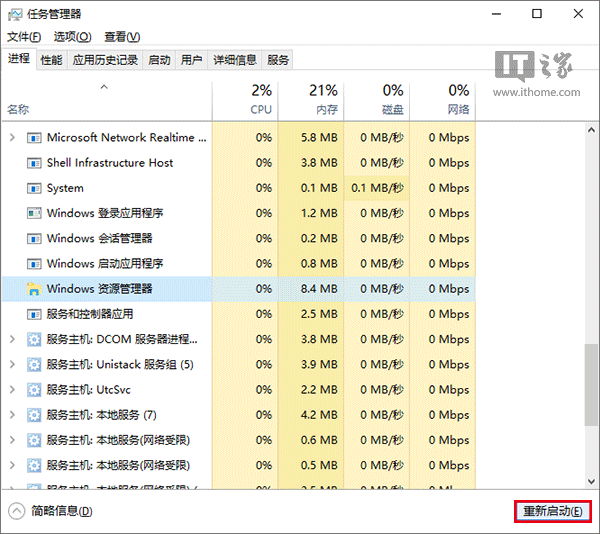The image size is (600, 534).
Task: Select the Shell Infrastructure Host name
Action: click(x=110, y=163)
